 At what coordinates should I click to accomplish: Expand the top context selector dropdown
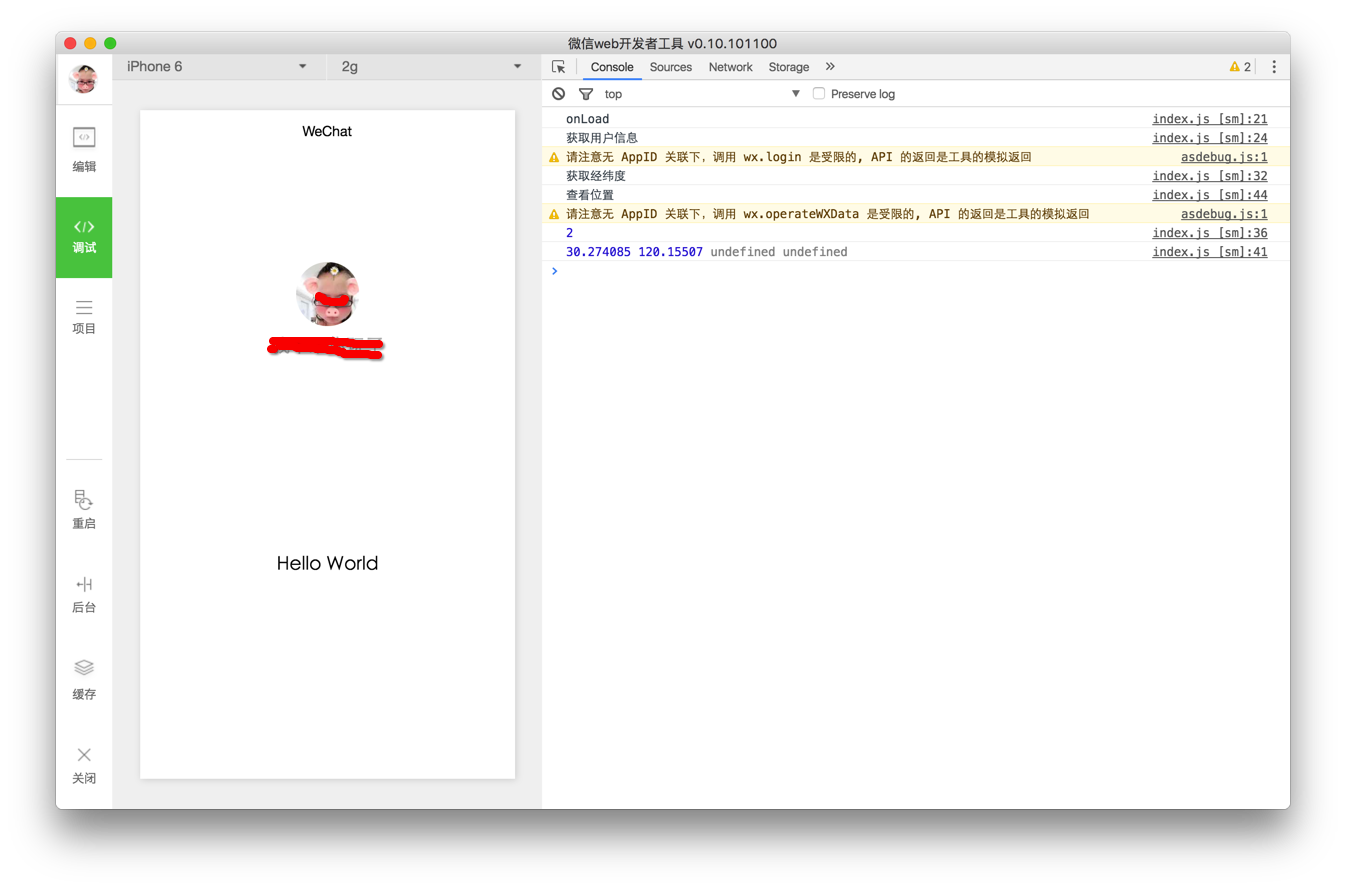click(702, 94)
